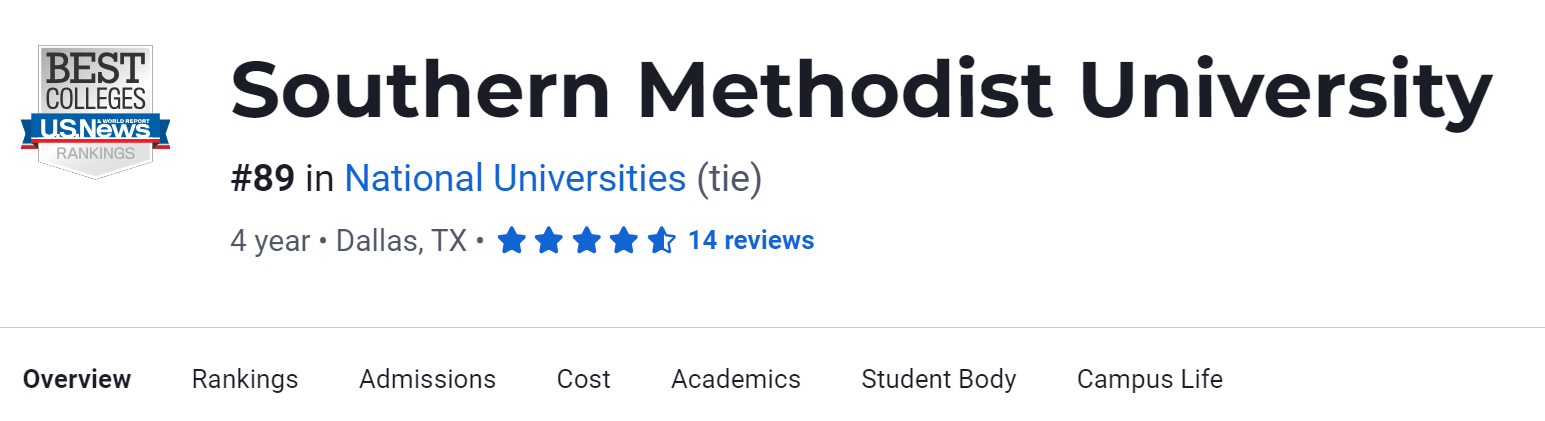Image resolution: width=1545 pixels, height=421 pixels.
Task: Open the Campus Life tab
Action: point(1149,380)
